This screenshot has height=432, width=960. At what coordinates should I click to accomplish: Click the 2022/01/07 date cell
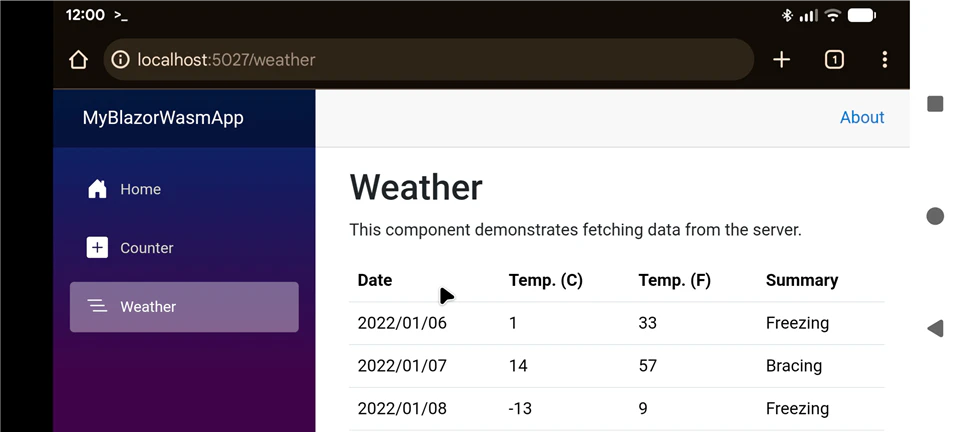click(x=402, y=366)
